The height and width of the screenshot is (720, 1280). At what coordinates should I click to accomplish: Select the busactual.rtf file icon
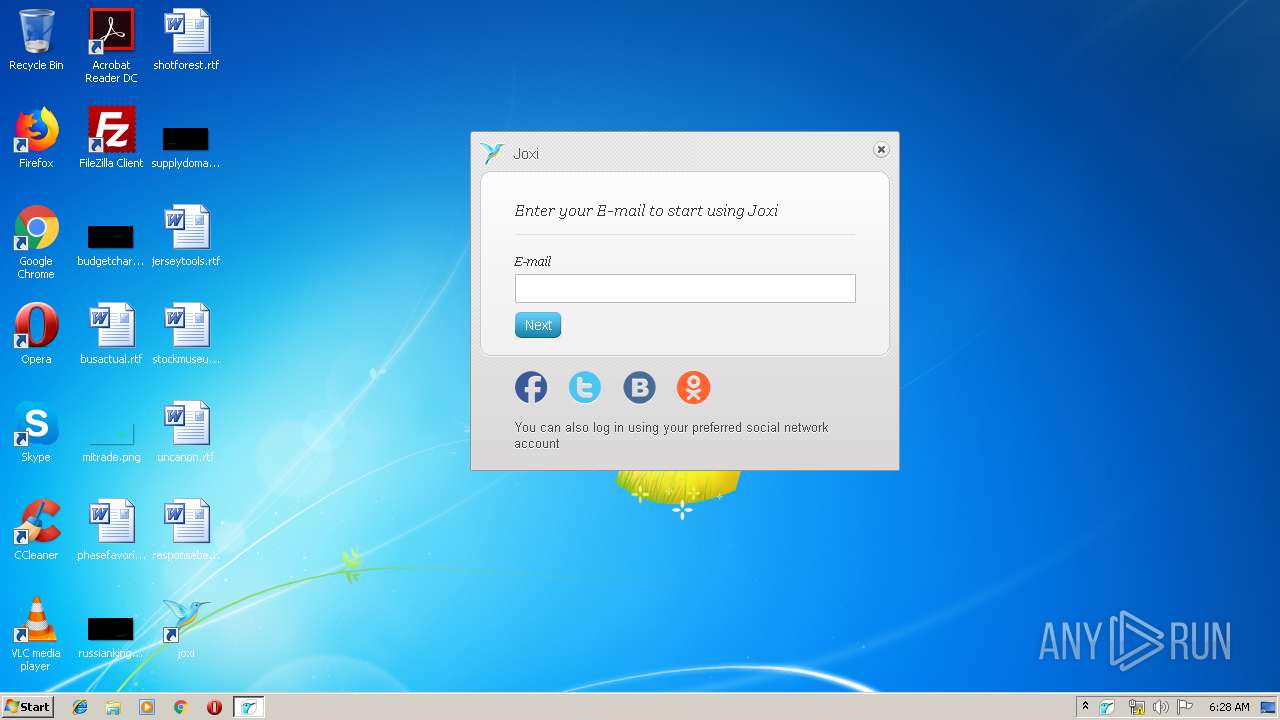(x=111, y=334)
